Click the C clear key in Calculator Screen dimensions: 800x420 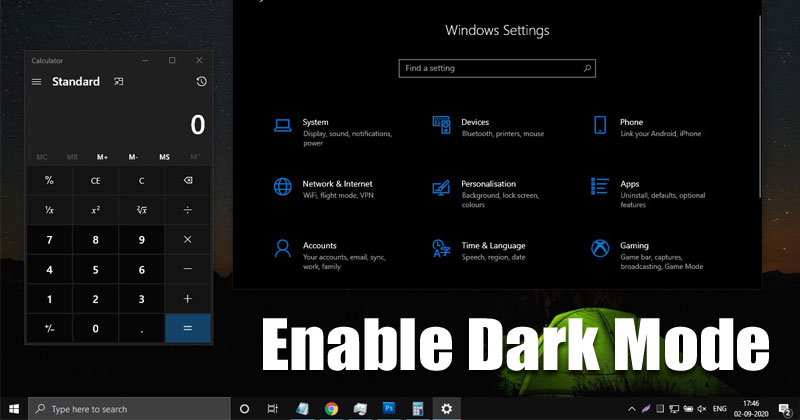pos(141,180)
